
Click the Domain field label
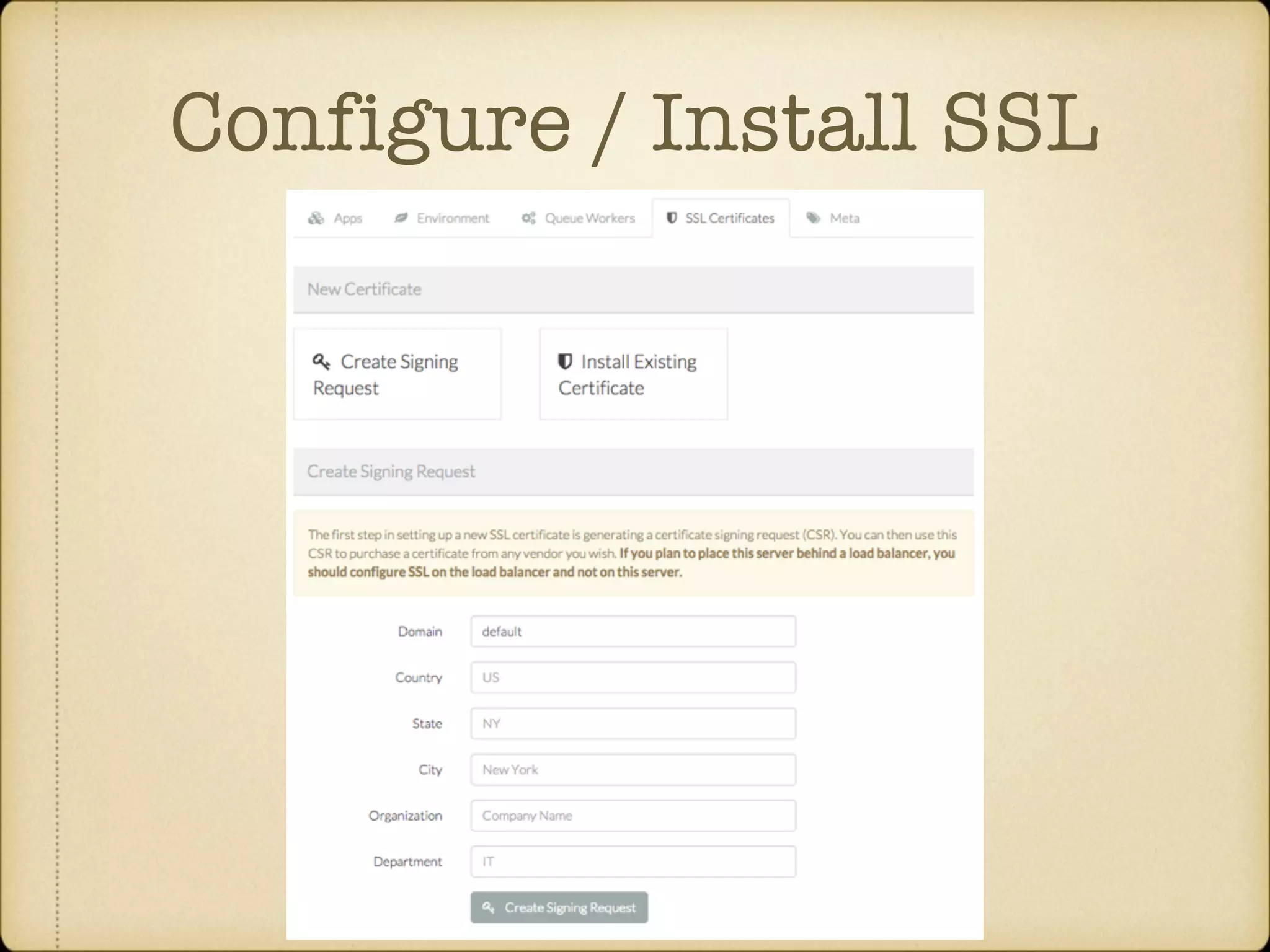(420, 632)
